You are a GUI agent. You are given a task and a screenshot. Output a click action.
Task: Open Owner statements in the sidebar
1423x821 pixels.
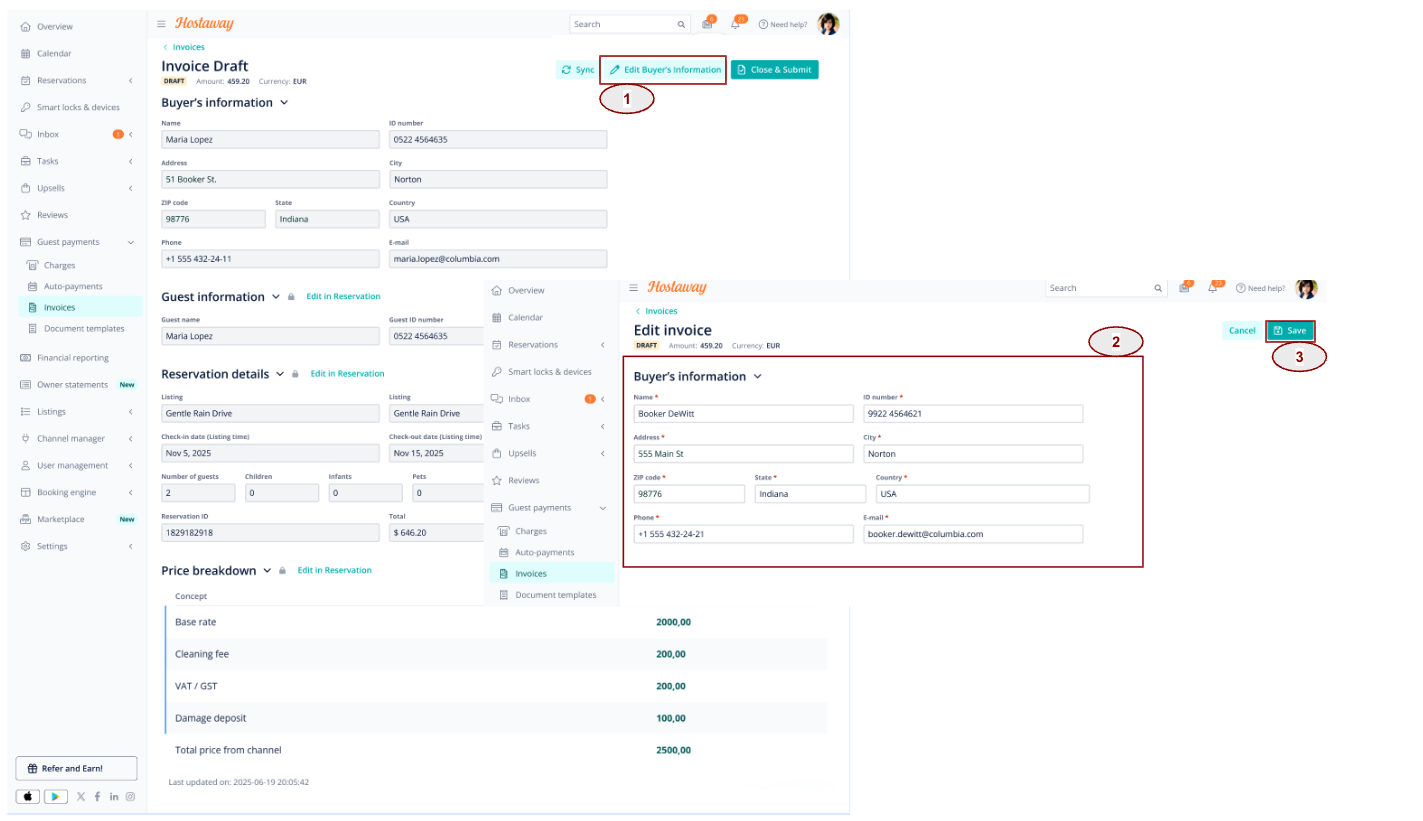(x=72, y=384)
